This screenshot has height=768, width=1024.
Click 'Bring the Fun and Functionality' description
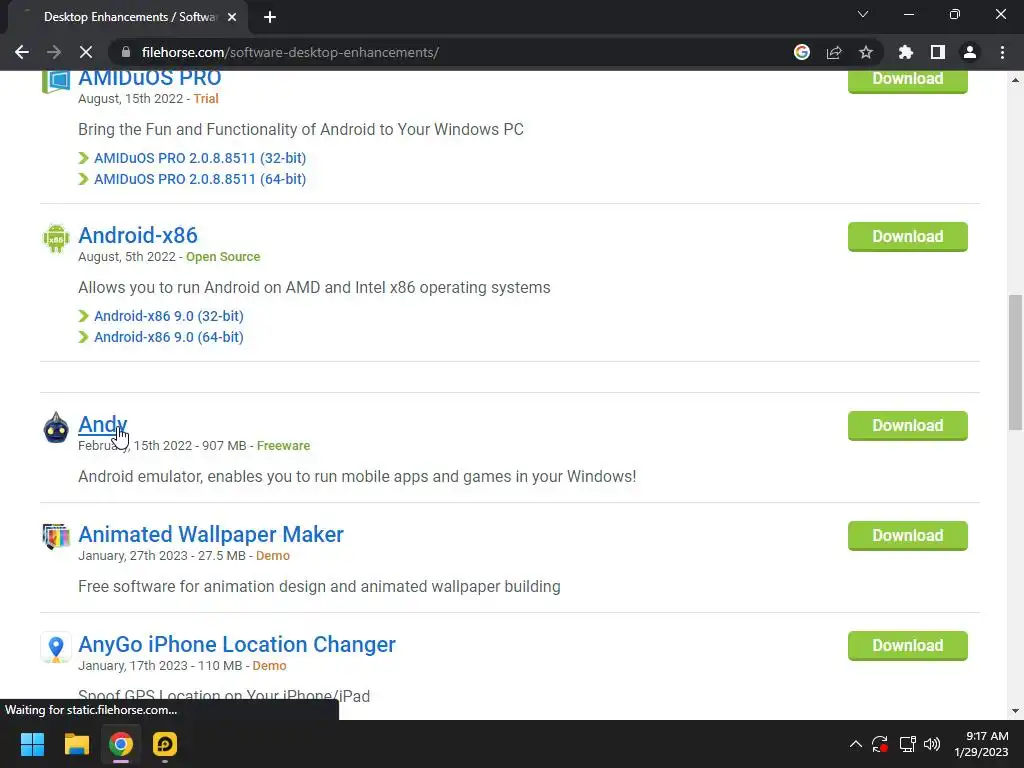301,130
